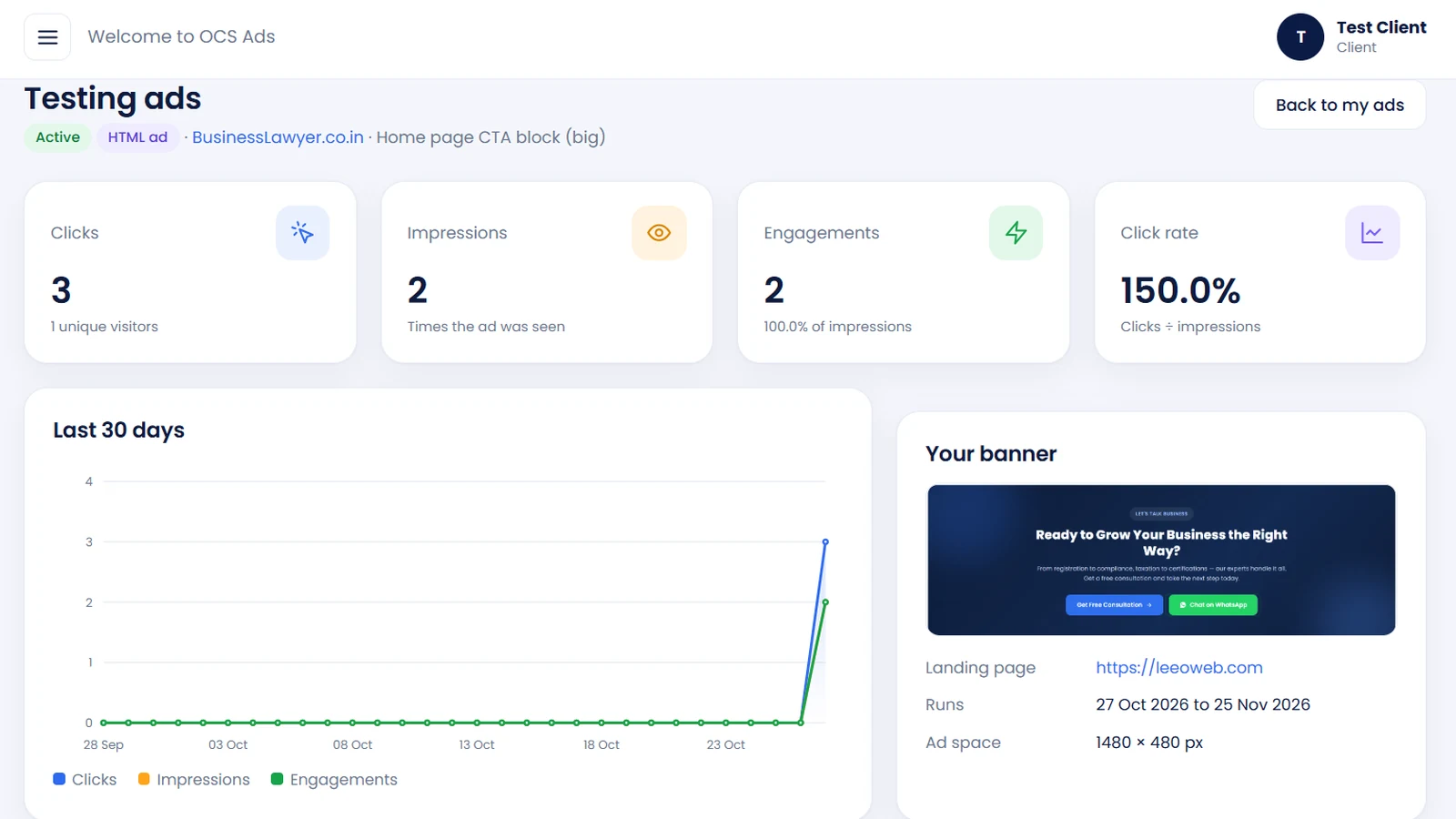Click the Impressions eye icon

coord(659,233)
